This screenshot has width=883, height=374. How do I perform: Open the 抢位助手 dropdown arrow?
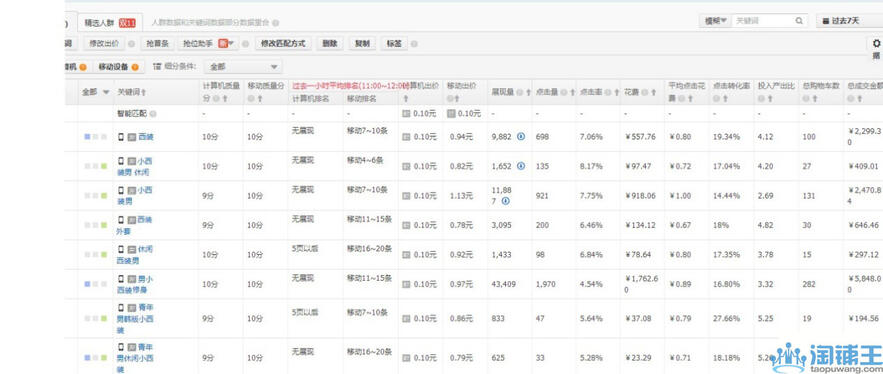pyautogui.click(x=230, y=43)
